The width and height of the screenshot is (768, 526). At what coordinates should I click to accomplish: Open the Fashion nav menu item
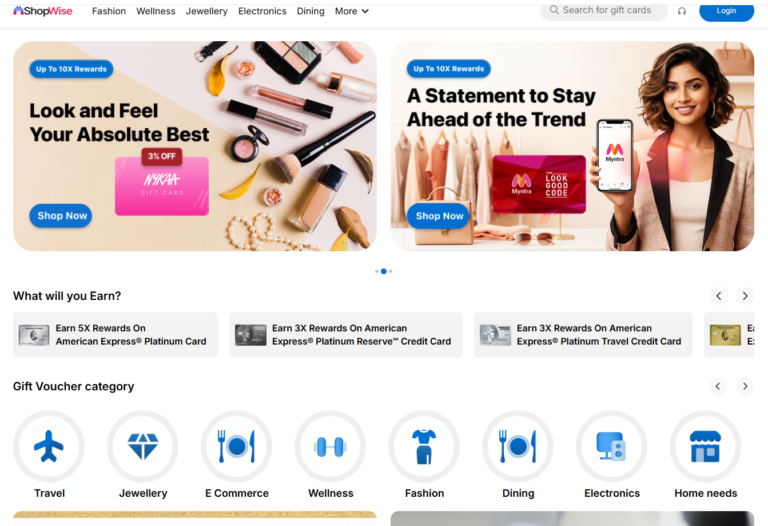(109, 11)
